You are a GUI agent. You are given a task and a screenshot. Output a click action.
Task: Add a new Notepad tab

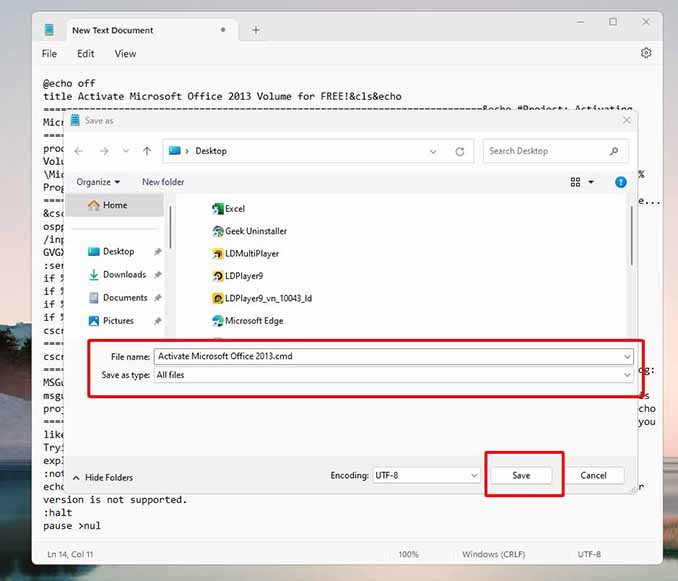pyautogui.click(x=256, y=30)
